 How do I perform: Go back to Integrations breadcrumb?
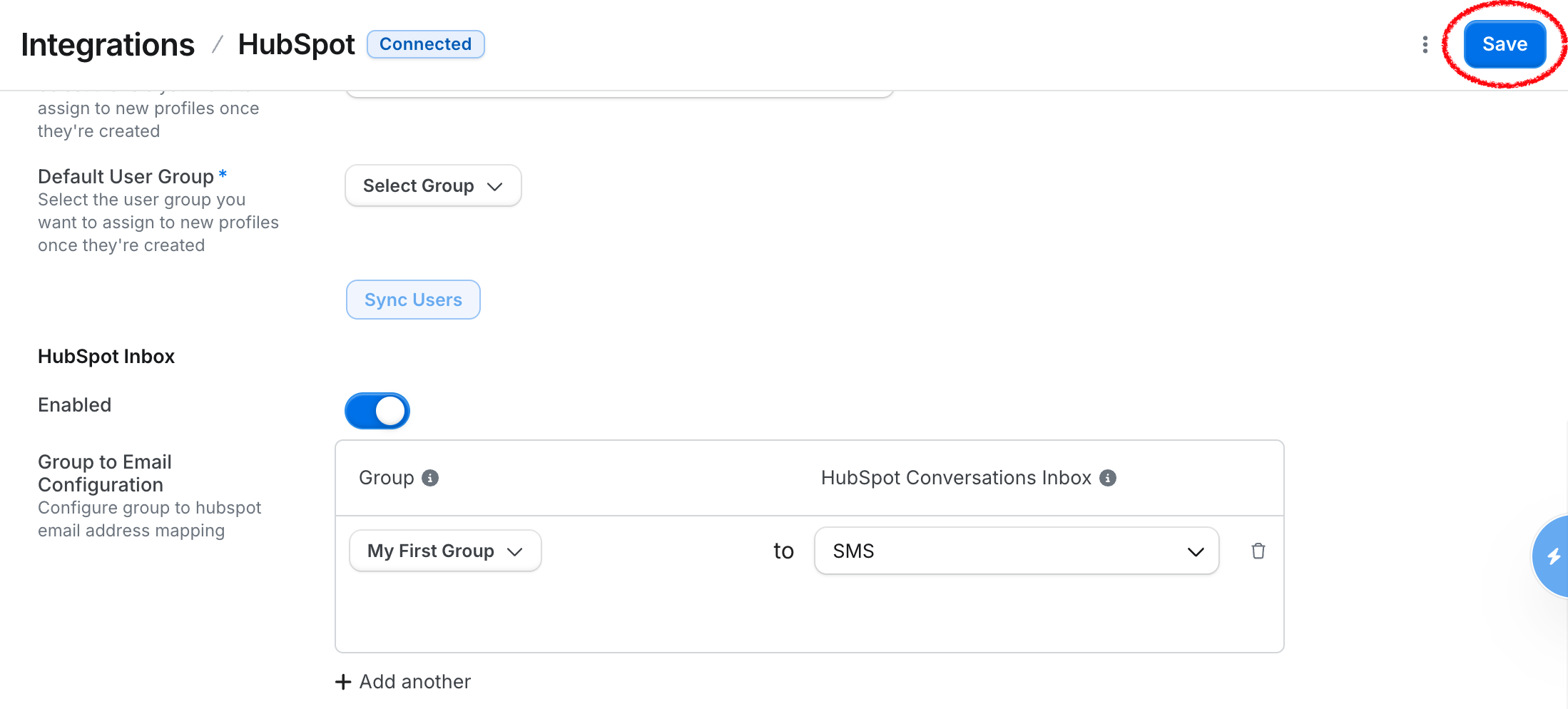pyautogui.click(x=108, y=45)
